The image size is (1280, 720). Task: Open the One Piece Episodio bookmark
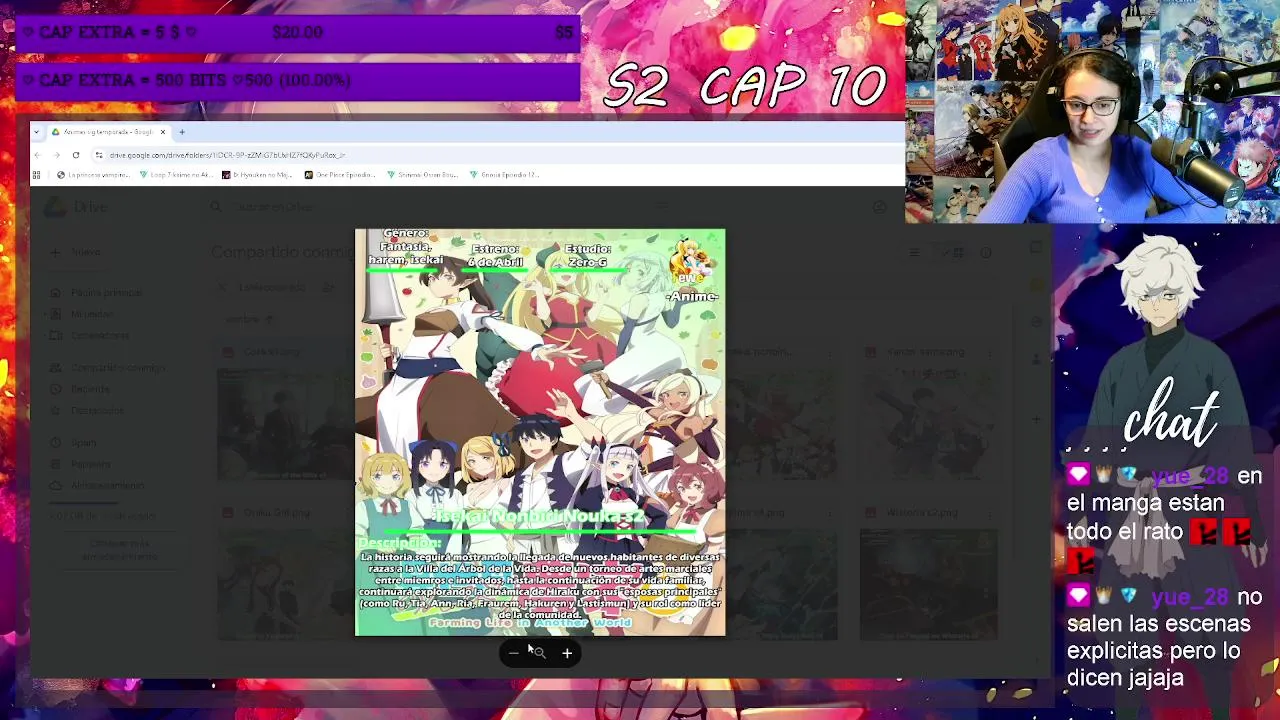click(x=340, y=175)
